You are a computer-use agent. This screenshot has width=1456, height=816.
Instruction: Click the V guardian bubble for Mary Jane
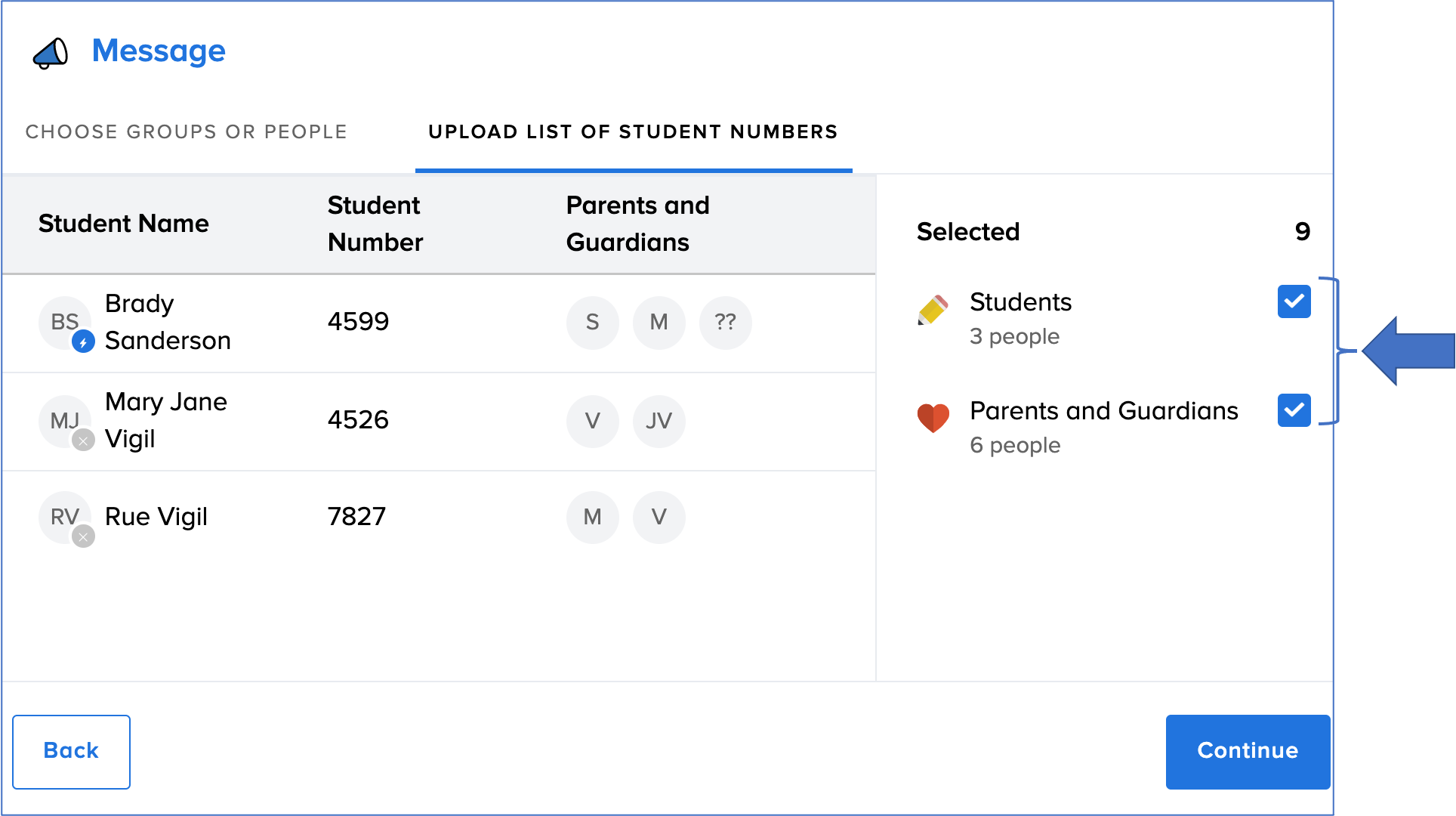click(x=592, y=421)
